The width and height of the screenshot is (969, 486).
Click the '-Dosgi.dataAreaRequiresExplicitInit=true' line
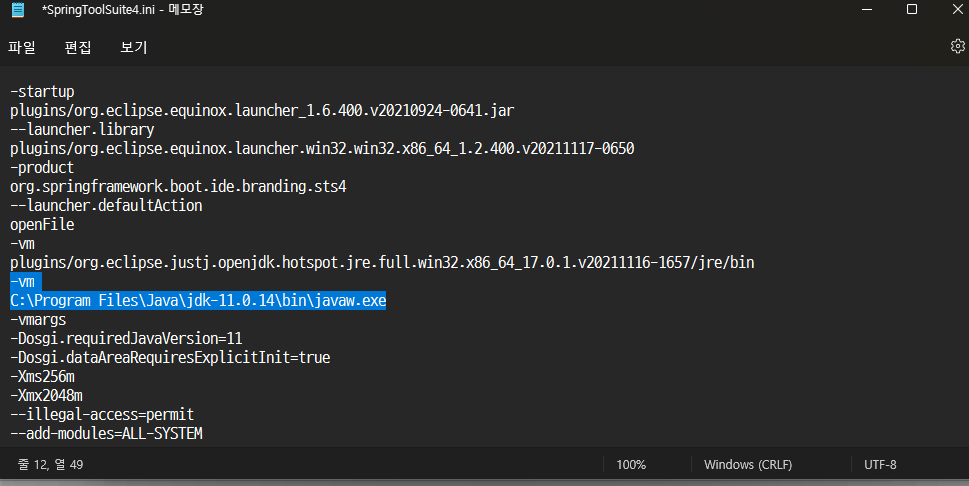point(170,357)
